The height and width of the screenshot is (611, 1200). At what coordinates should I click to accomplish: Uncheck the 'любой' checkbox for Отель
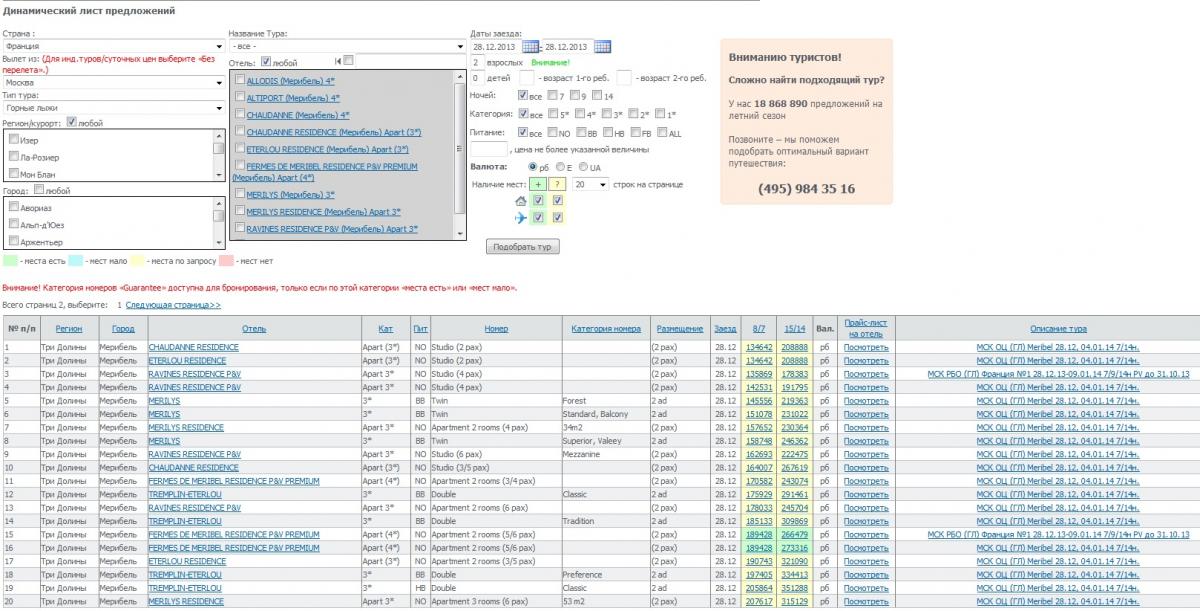(x=266, y=62)
